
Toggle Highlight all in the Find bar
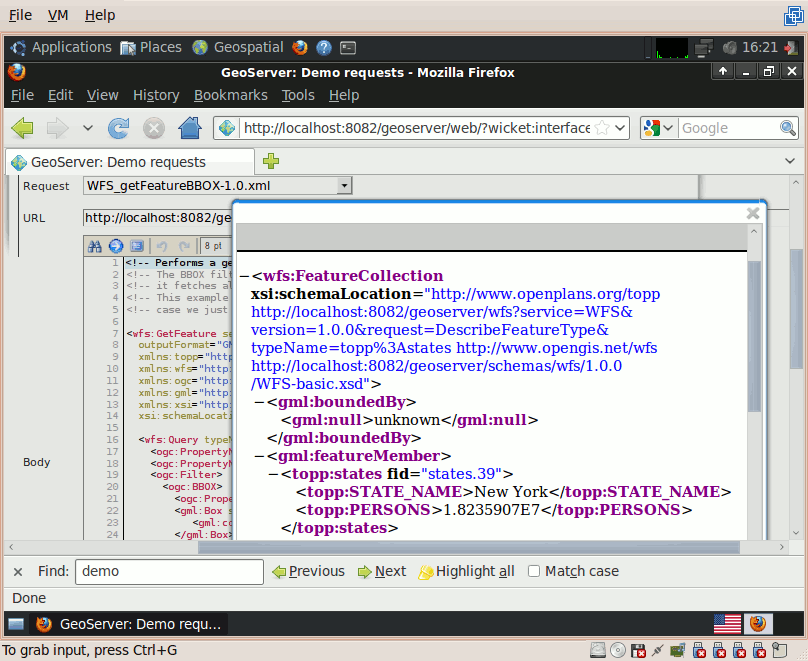(x=466, y=571)
